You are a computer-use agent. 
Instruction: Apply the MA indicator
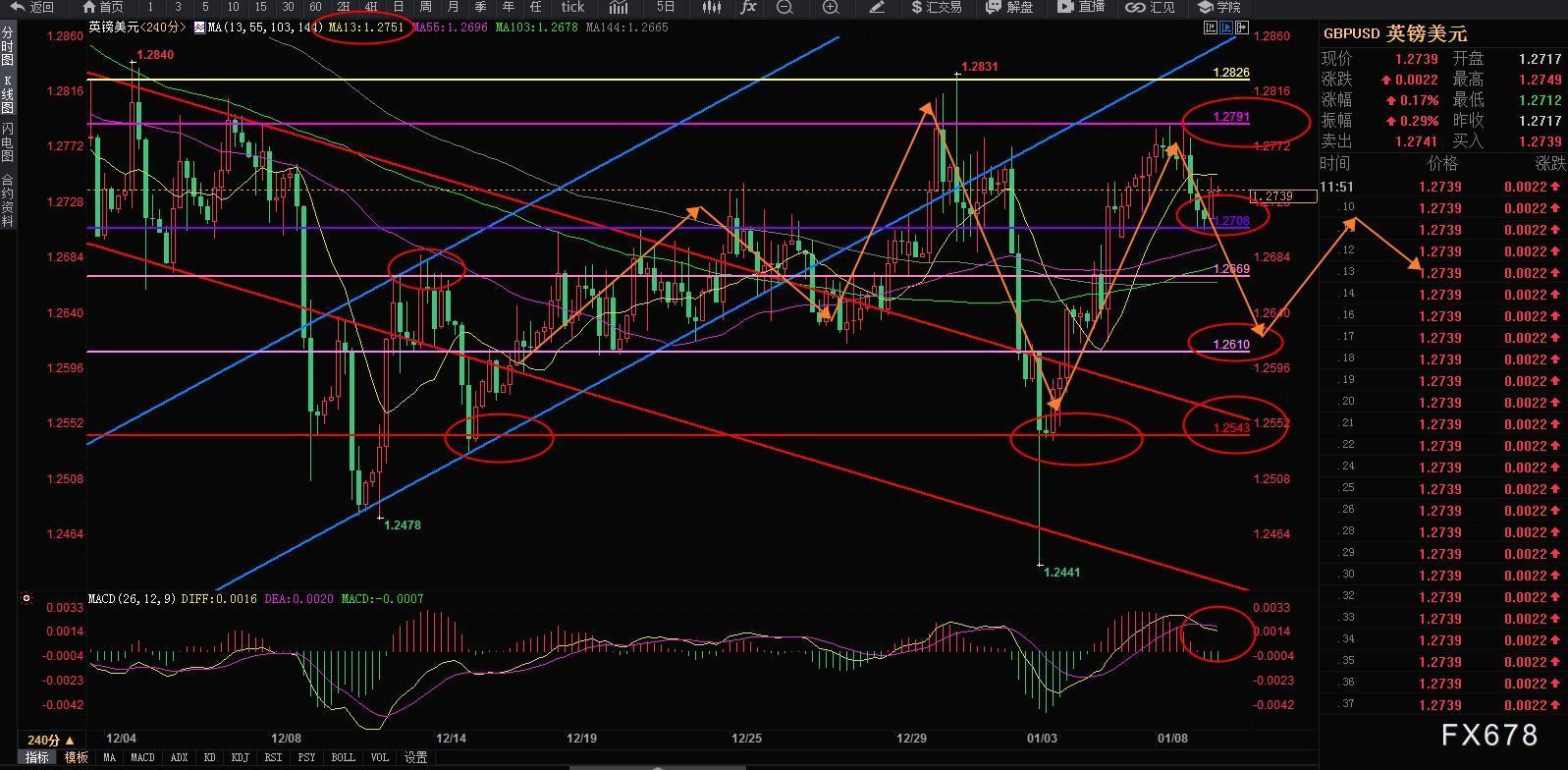click(109, 757)
